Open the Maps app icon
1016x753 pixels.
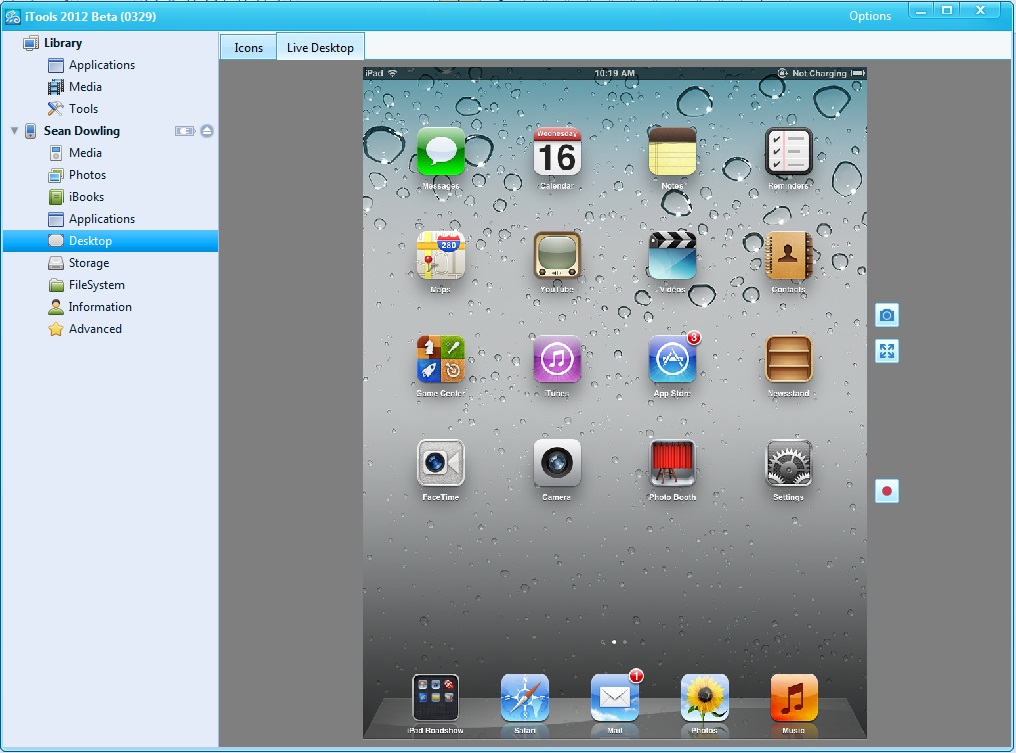tap(441, 255)
